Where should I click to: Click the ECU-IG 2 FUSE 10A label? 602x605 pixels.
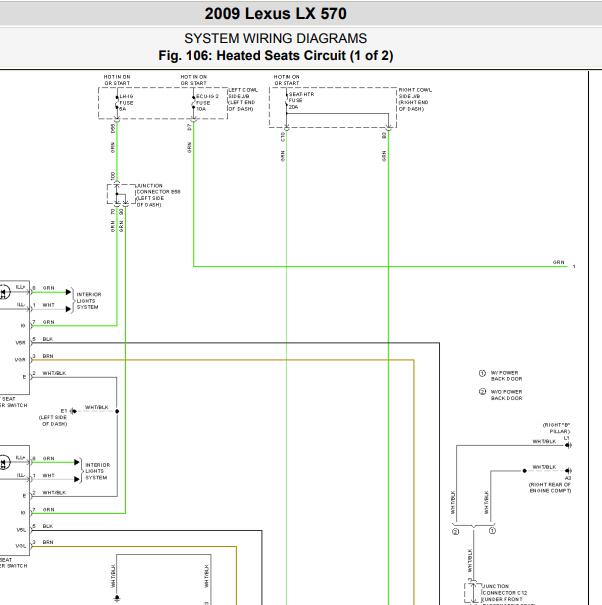click(207, 103)
